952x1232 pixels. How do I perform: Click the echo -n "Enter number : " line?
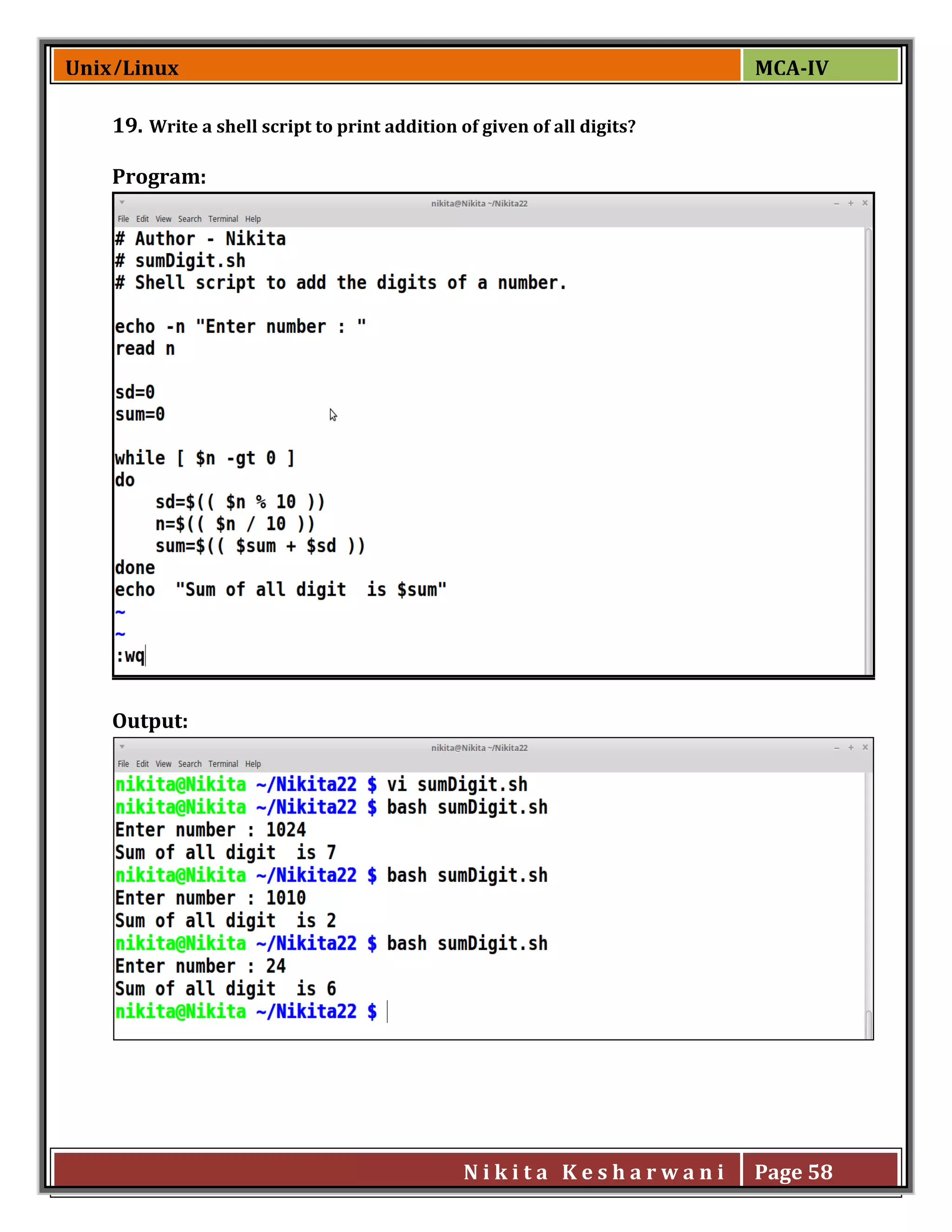[x=241, y=327]
